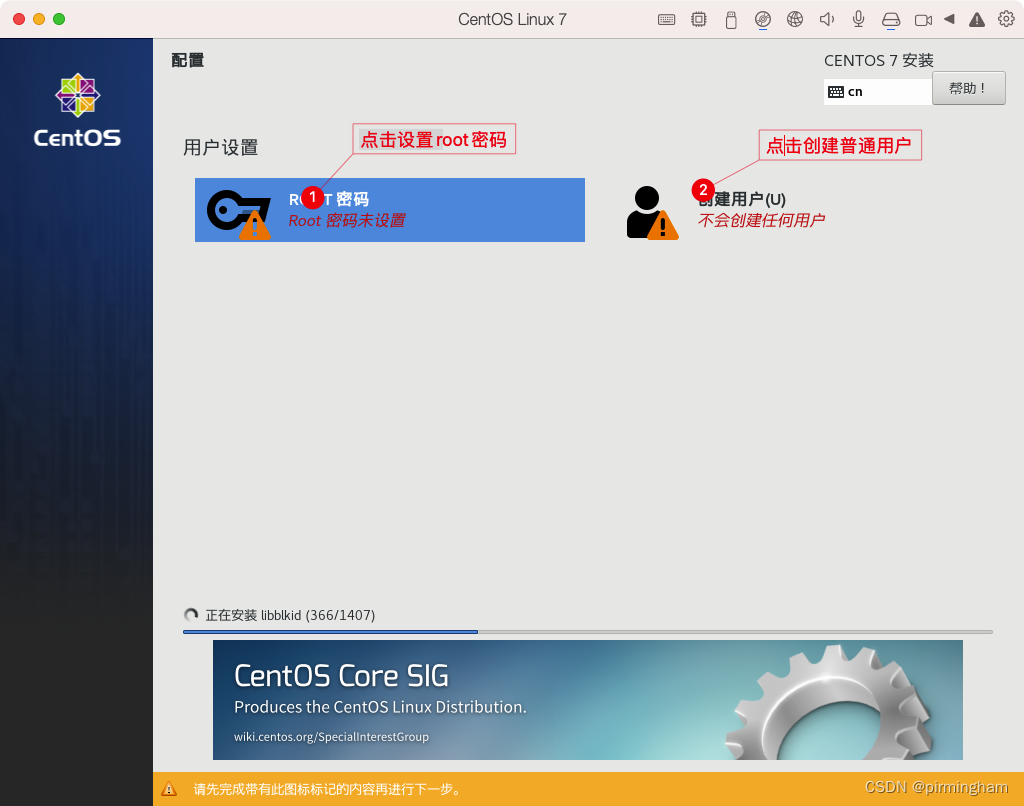Image resolution: width=1024 pixels, height=806 pixels.
Task: Close the CentOS Linux 7 VM window
Action: click(x=19, y=19)
